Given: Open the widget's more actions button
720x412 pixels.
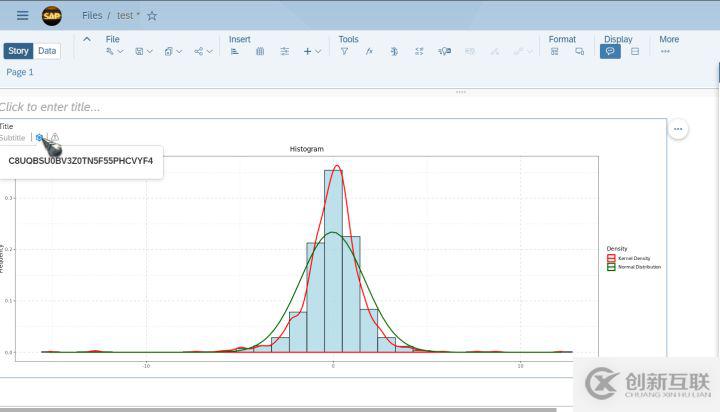Looking at the screenshot, I should (x=678, y=129).
